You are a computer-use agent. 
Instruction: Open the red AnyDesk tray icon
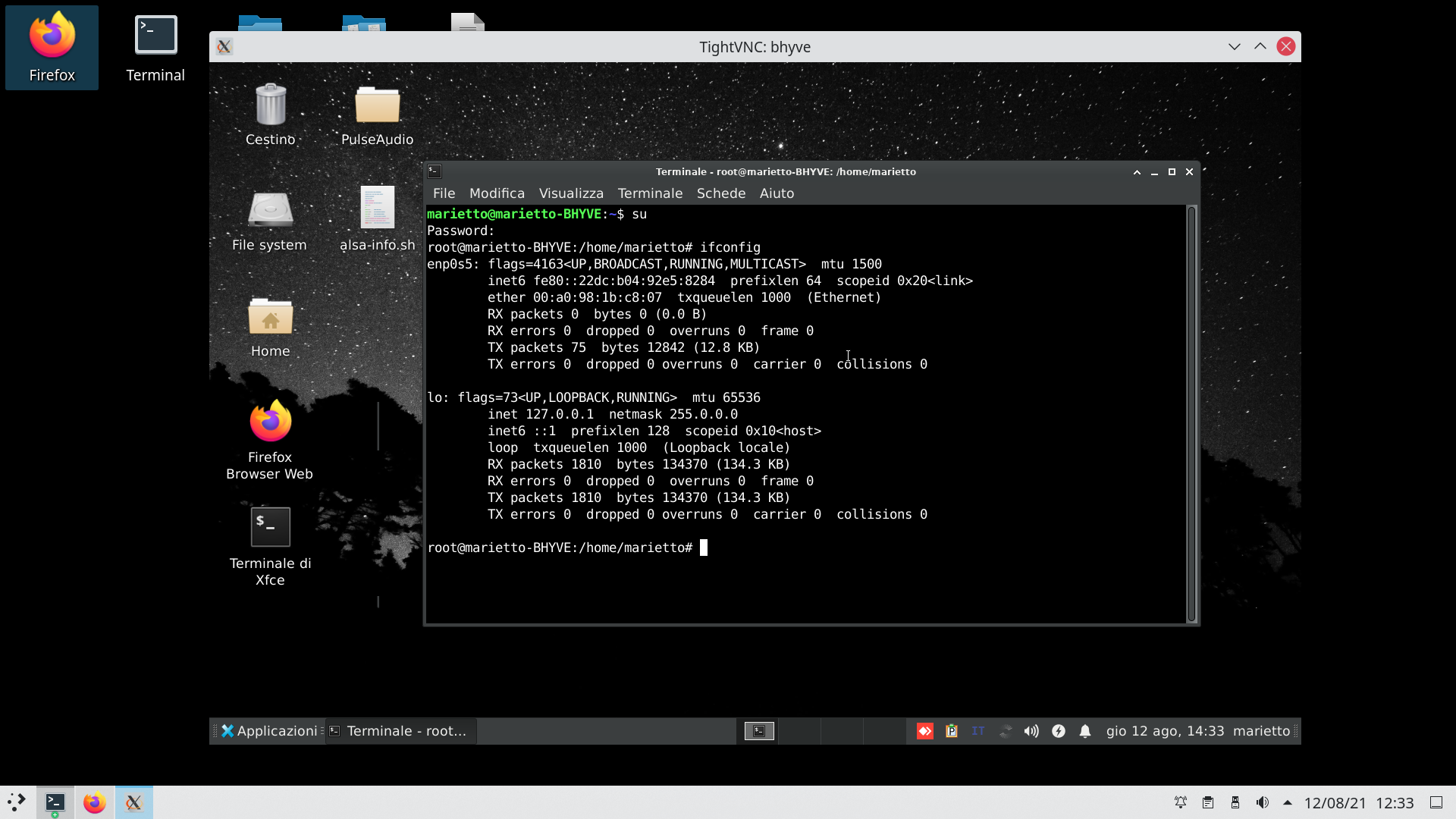[925, 731]
